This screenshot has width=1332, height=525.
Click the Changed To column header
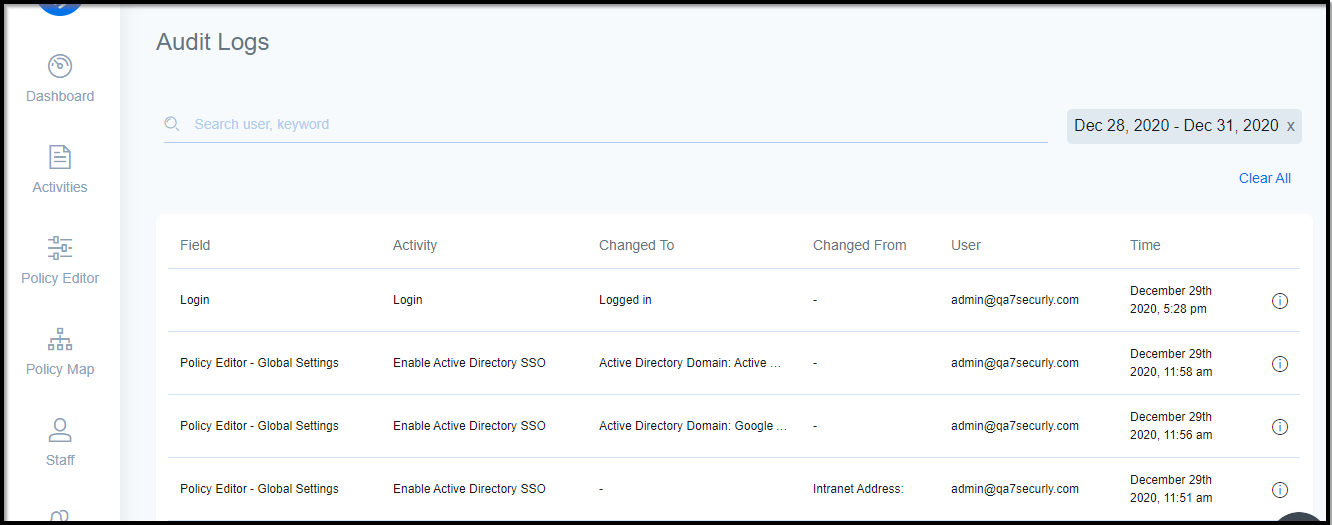pyautogui.click(x=637, y=245)
